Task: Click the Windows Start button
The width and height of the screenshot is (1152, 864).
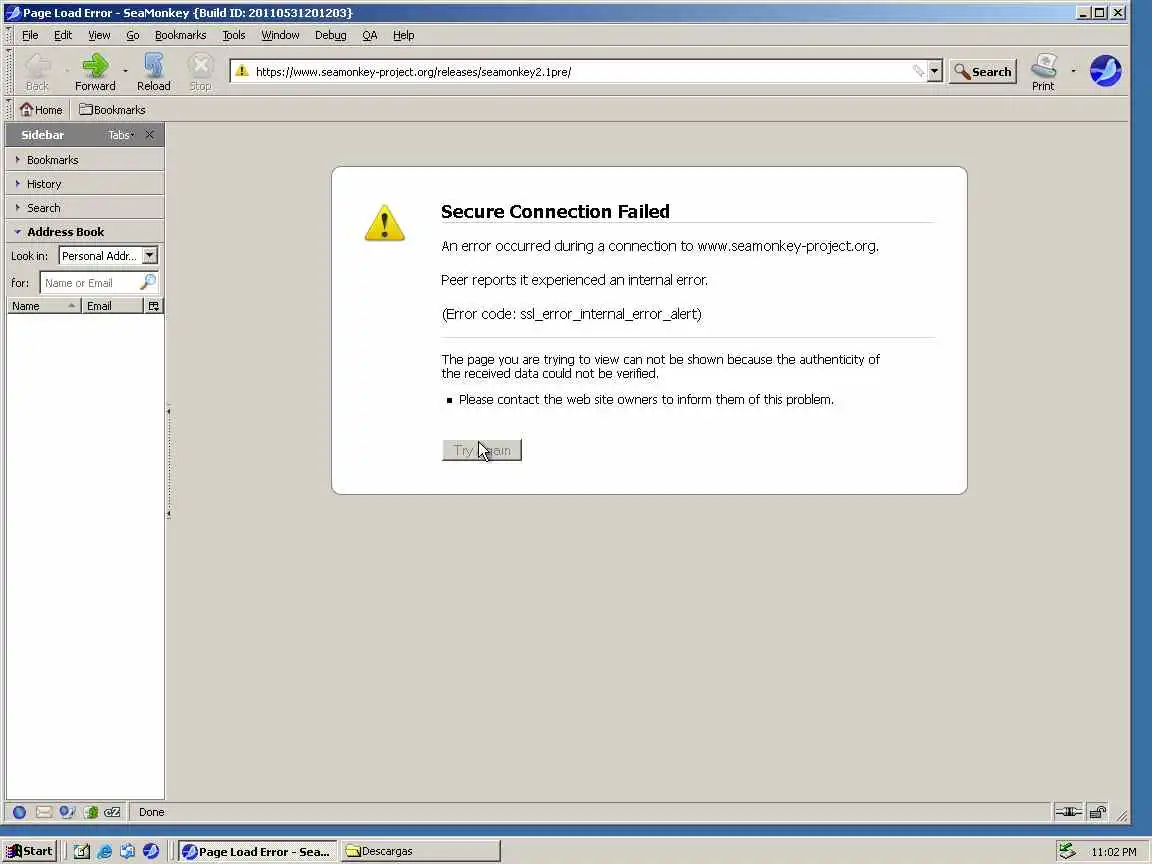Action: tap(29, 852)
